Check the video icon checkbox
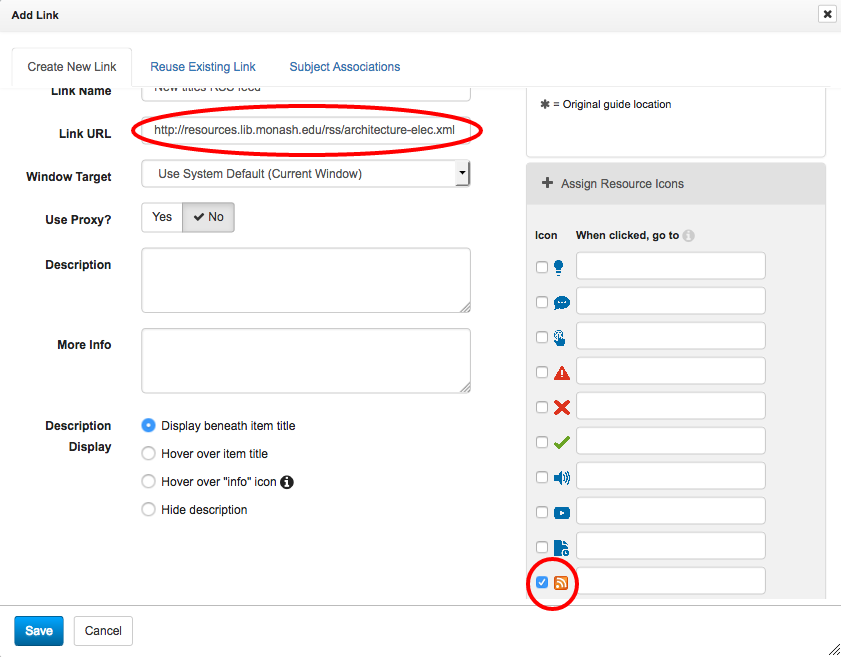This screenshot has height=657, width=841. coord(542,512)
